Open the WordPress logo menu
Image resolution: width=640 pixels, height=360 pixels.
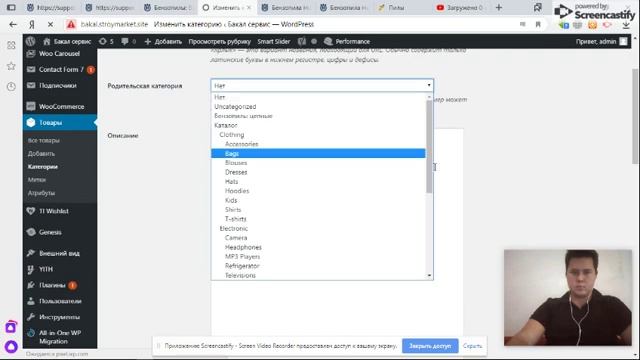(x=31, y=41)
